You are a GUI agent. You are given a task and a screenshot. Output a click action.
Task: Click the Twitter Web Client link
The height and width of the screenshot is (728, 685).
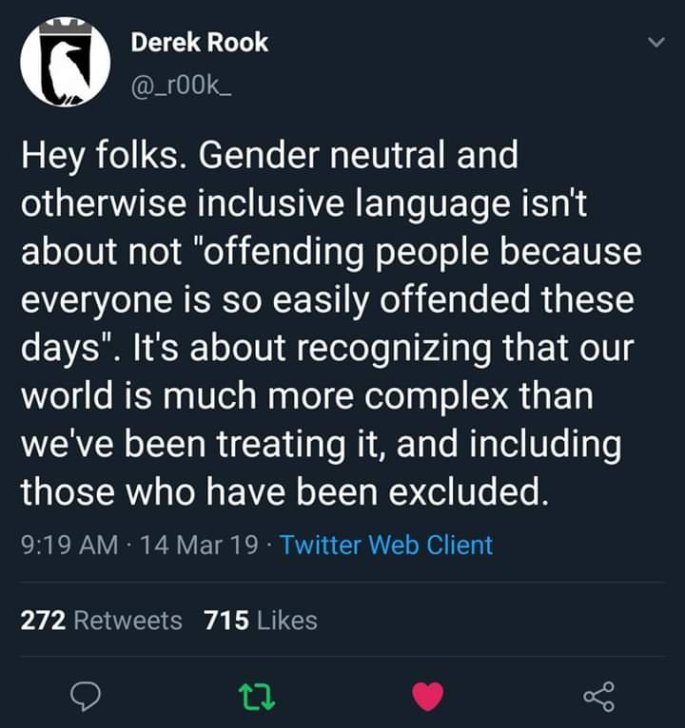387,545
